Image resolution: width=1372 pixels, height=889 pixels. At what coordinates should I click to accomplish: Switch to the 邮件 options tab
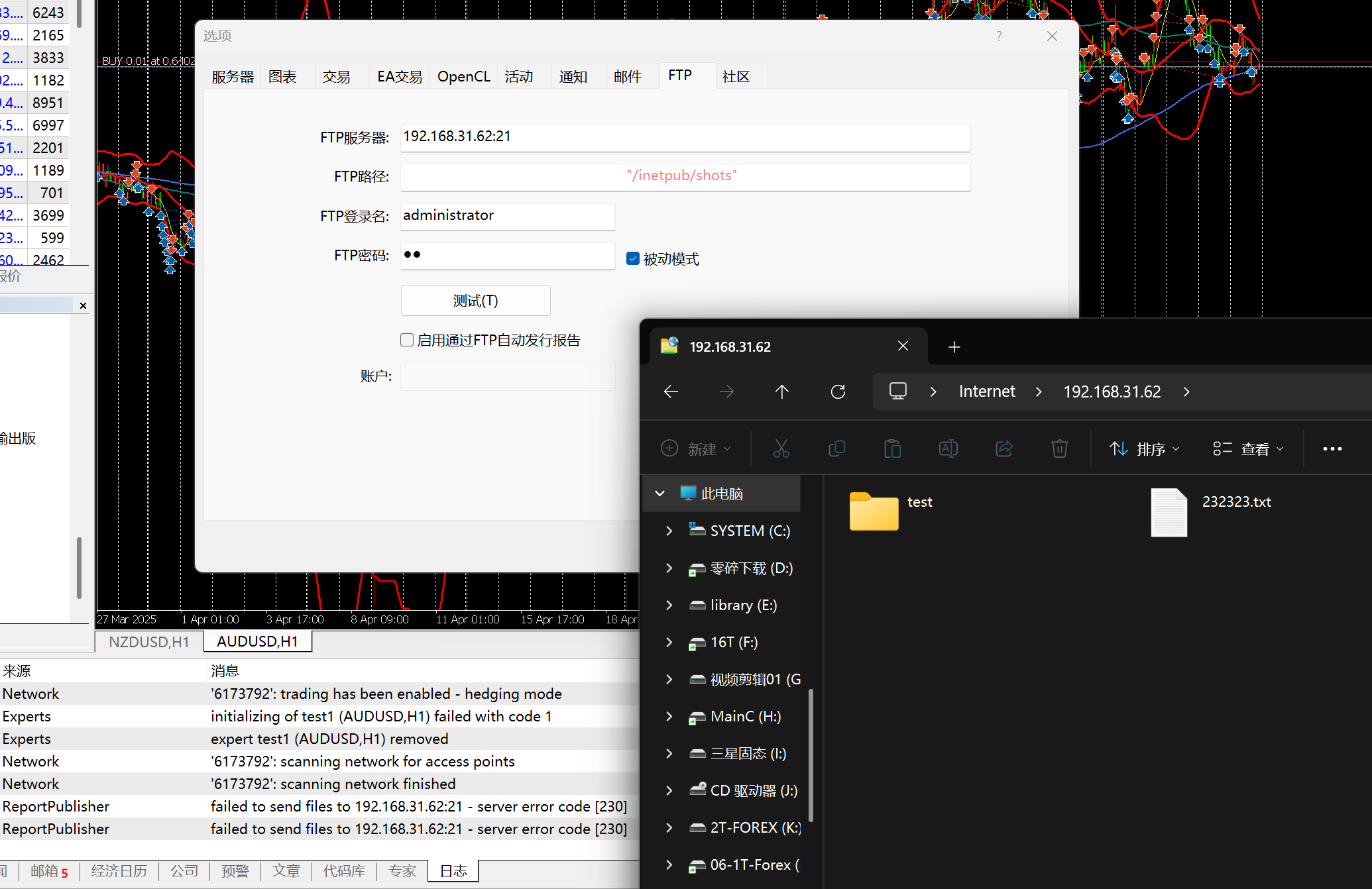(627, 77)
